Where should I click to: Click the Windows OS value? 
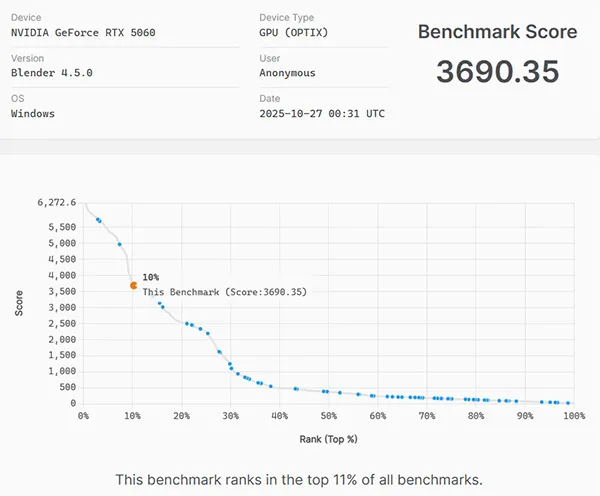point(33,113)
